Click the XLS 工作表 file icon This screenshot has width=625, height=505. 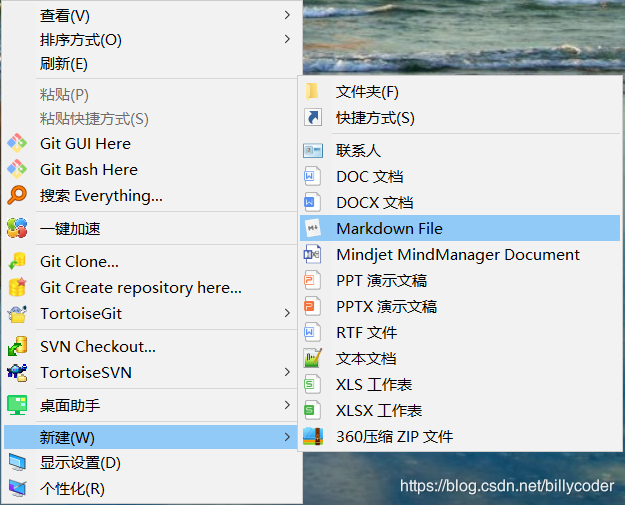tap(312, 384)
